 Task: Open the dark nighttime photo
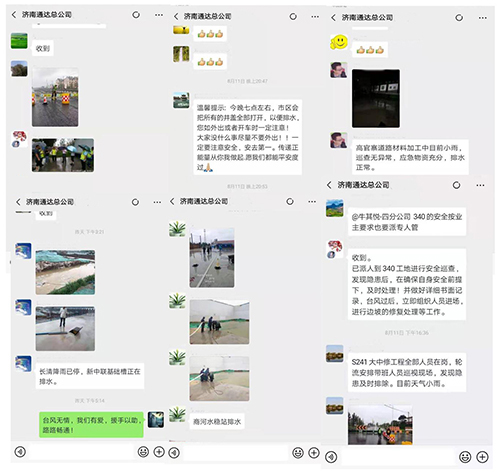[x=376, y=98]
